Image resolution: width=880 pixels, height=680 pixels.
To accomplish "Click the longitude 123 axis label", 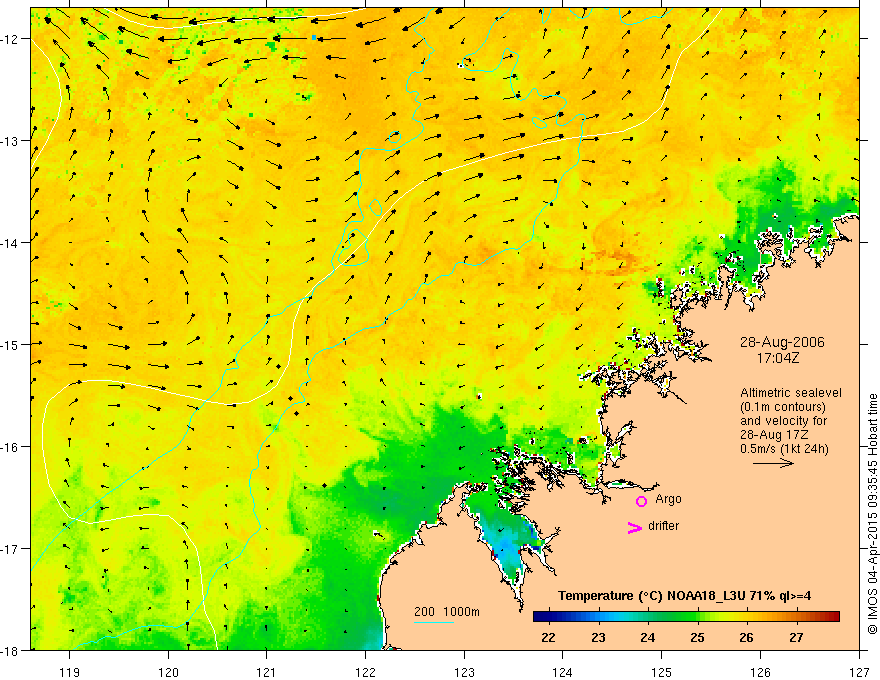I will [x=464, y=672].
